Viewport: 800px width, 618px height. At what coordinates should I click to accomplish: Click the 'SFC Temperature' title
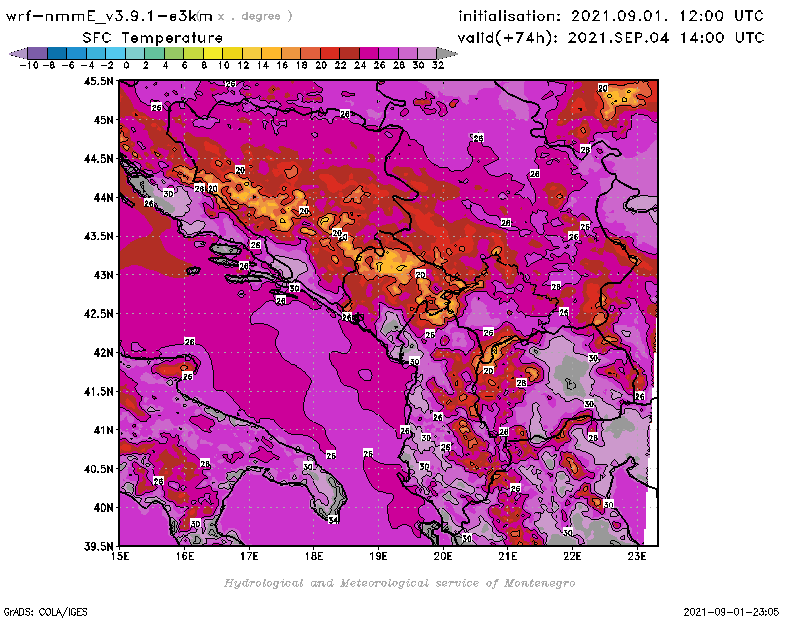153,38
